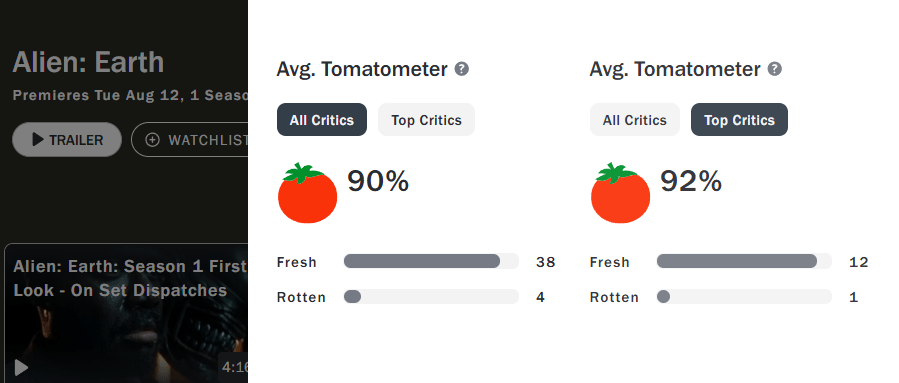This screenshot has height=383, width=899.
Task: Click the help icon beside left Avg. Tomatometer
Action: click(x=462, y=69)
